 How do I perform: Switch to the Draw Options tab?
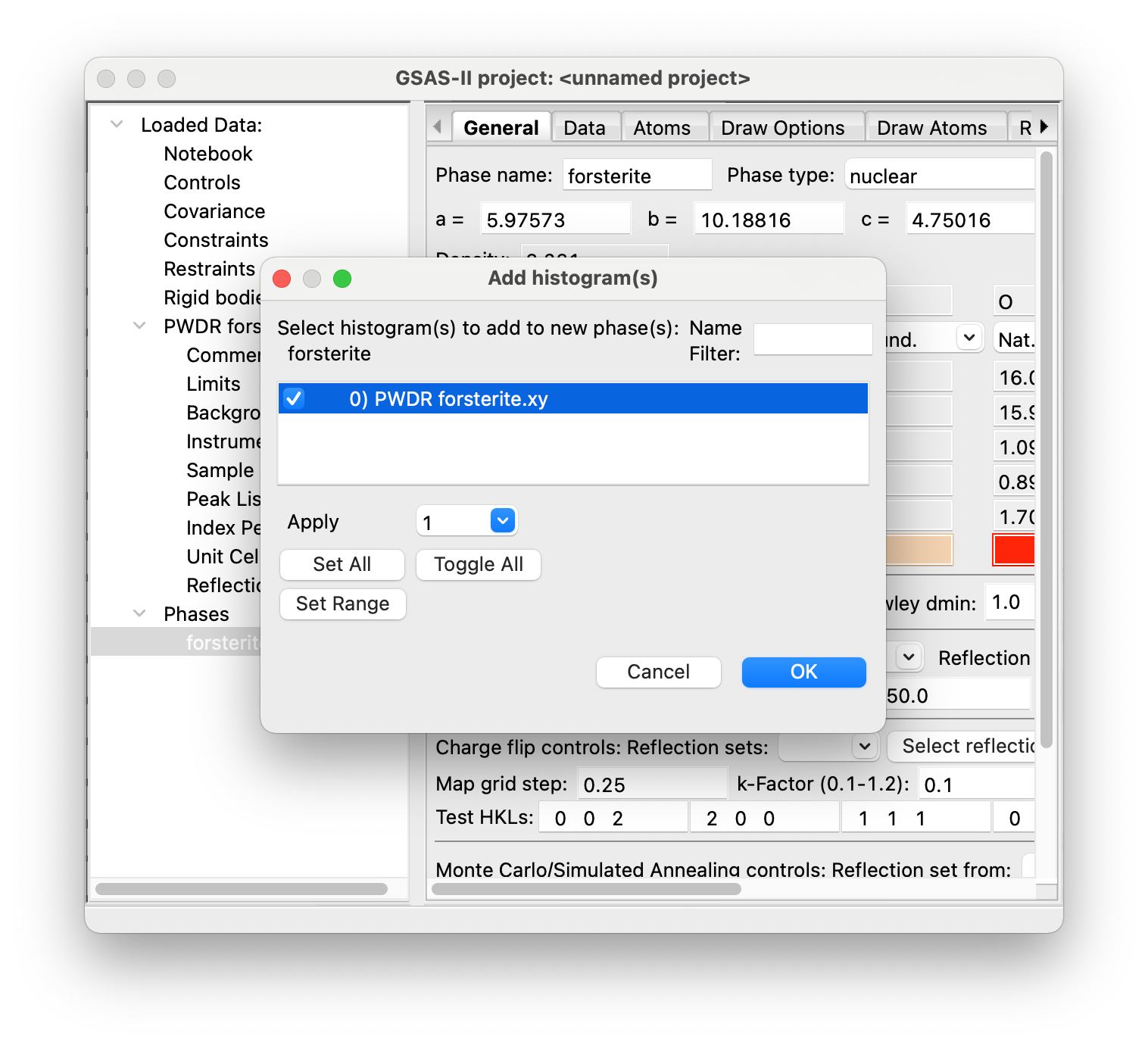coord(782,128)
